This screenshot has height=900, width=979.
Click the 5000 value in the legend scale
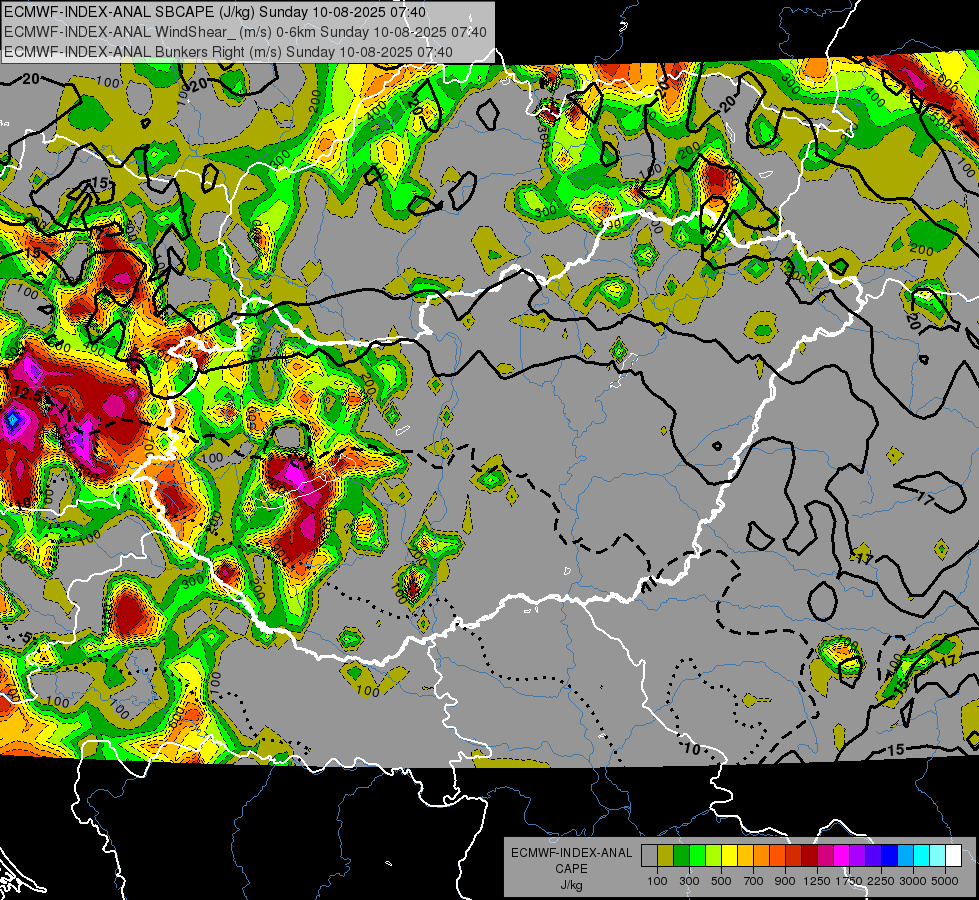tap(945, 881)
